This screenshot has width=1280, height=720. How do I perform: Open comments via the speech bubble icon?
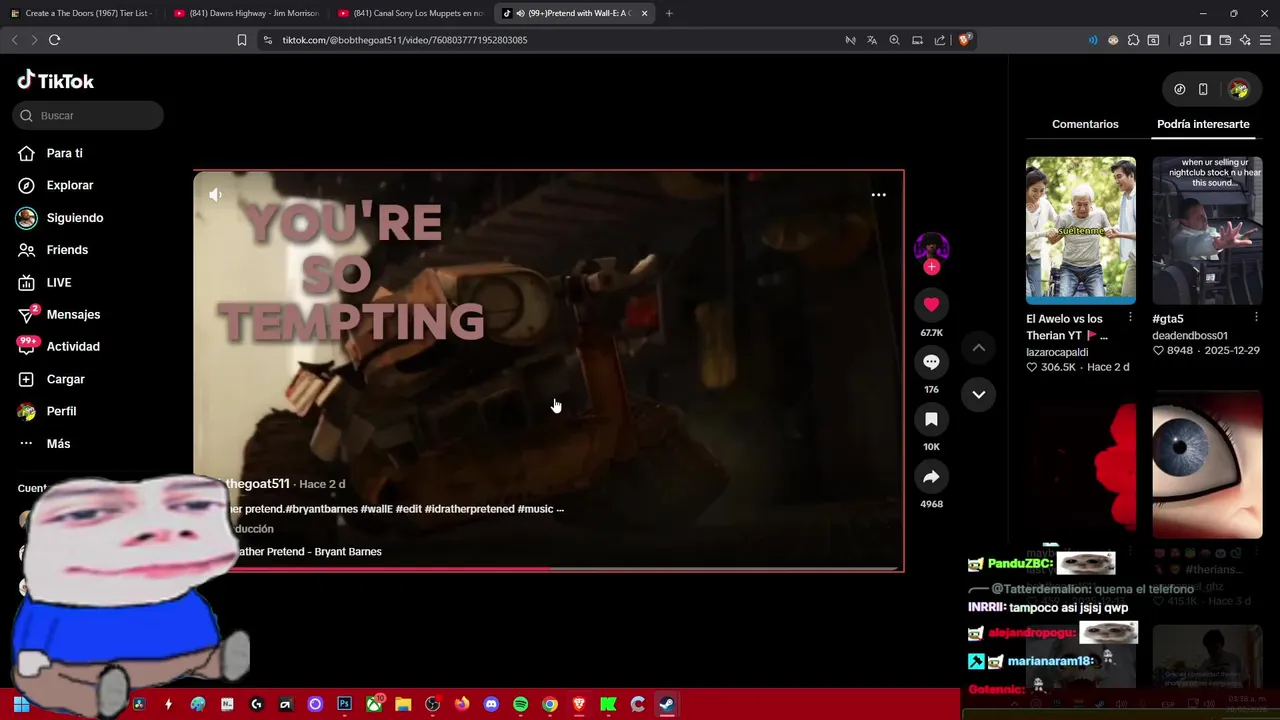931,362
